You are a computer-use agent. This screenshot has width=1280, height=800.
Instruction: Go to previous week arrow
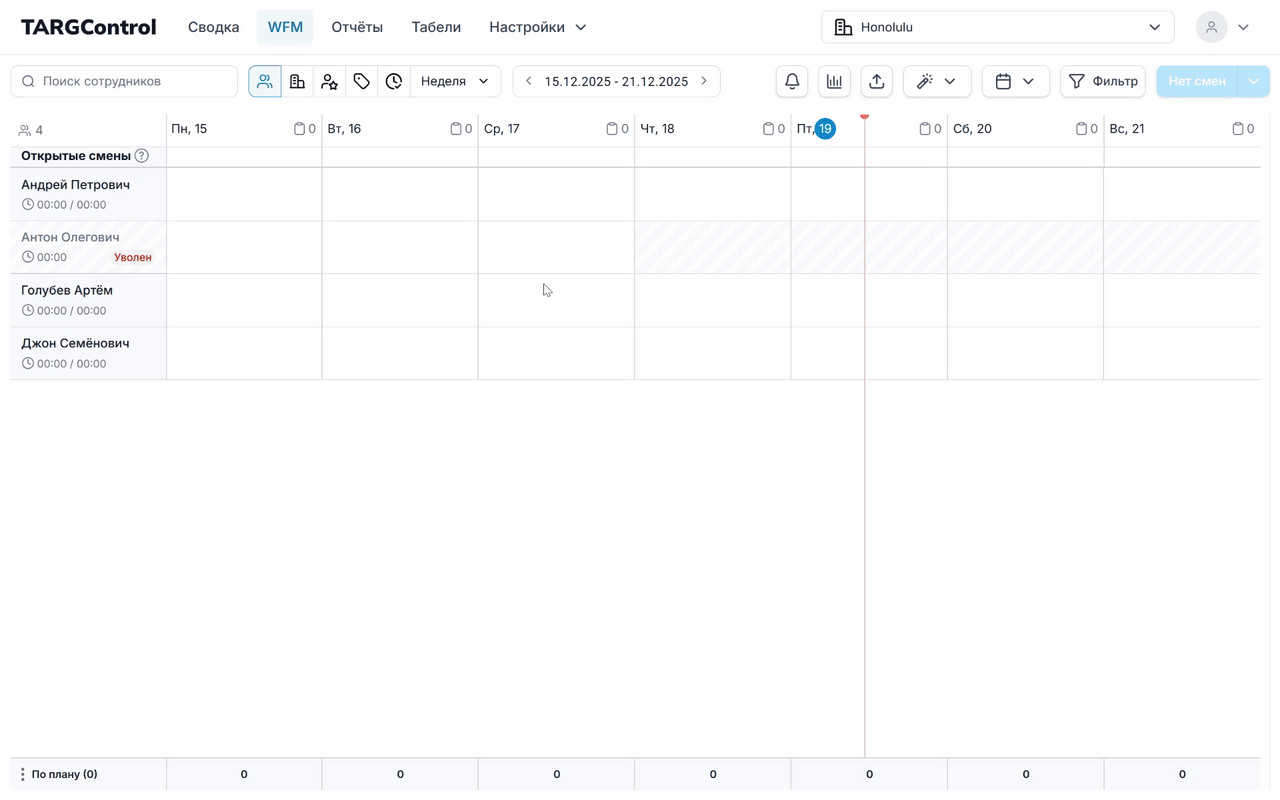[529, 81]
